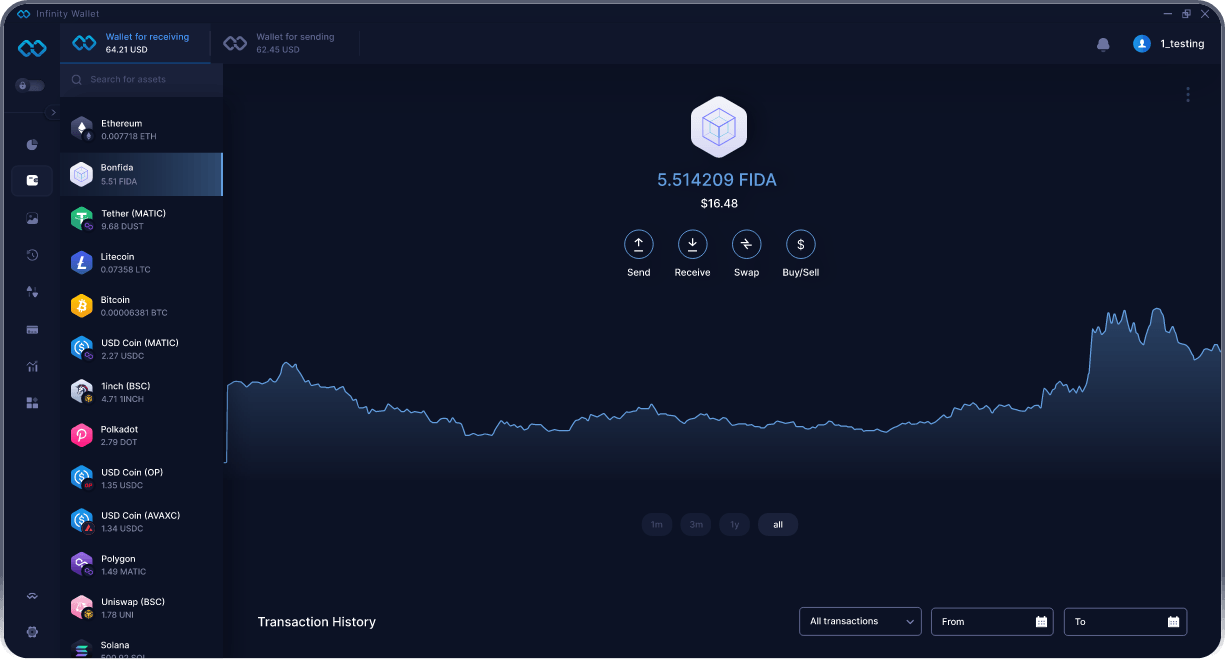Select USD Coin (AVAXC) asset
Viewport: 1225px width, 662px height.
[x=141, y=521]
